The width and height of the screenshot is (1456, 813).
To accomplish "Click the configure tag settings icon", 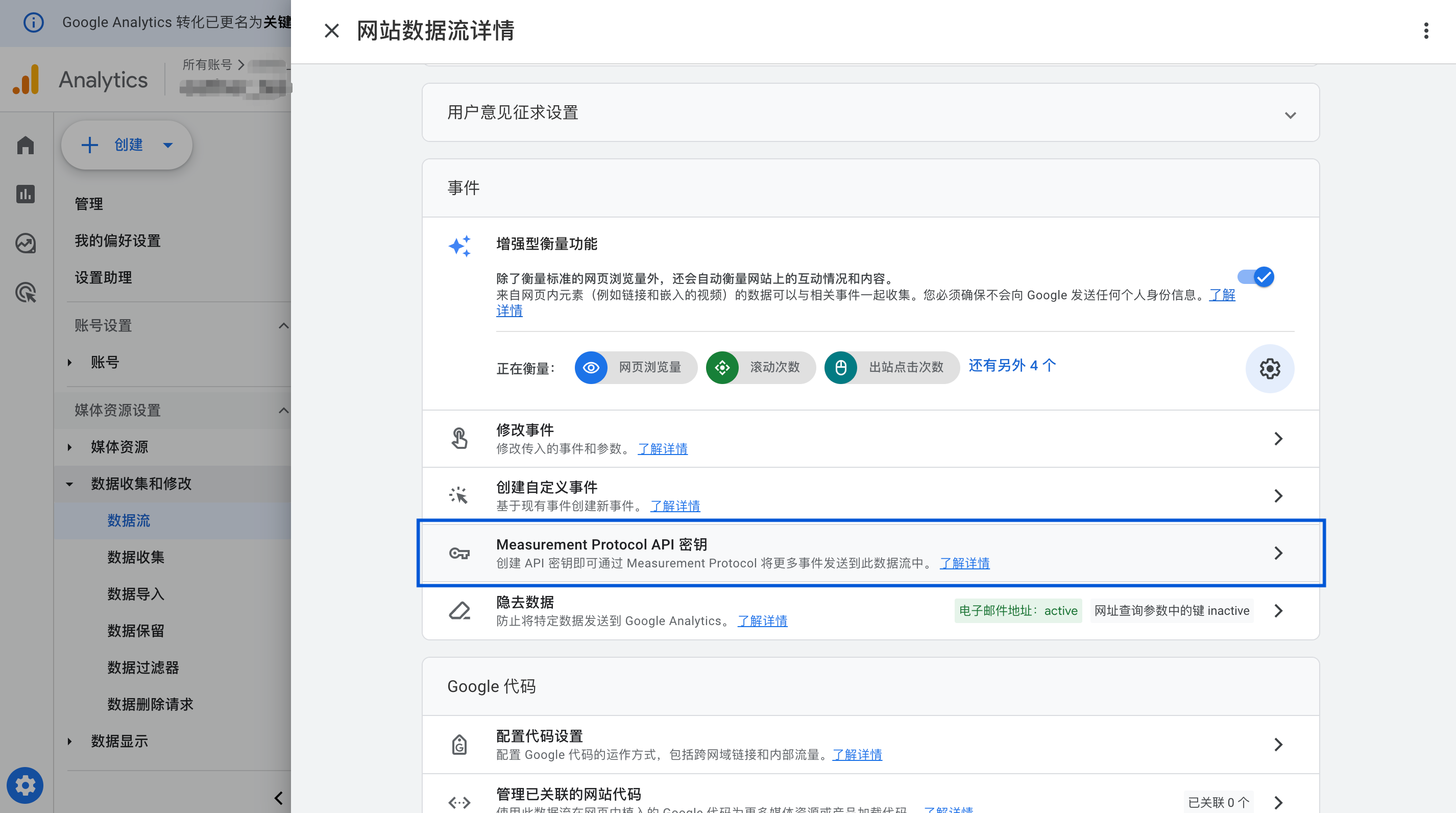I will point(459,744).
